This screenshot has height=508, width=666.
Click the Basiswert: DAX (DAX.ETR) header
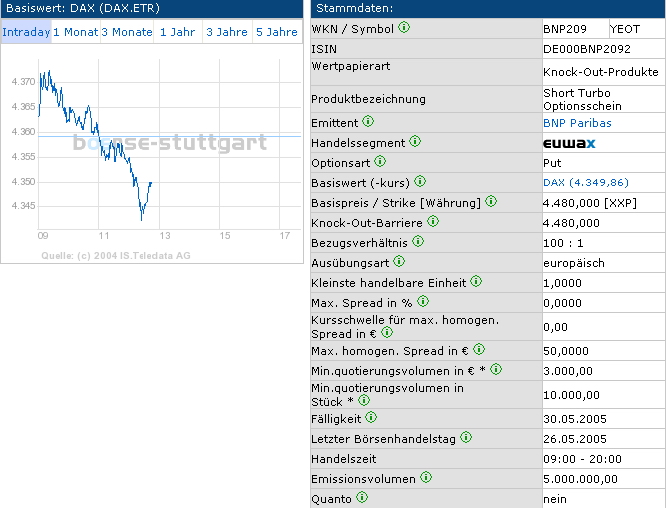[x=152, y=8]
